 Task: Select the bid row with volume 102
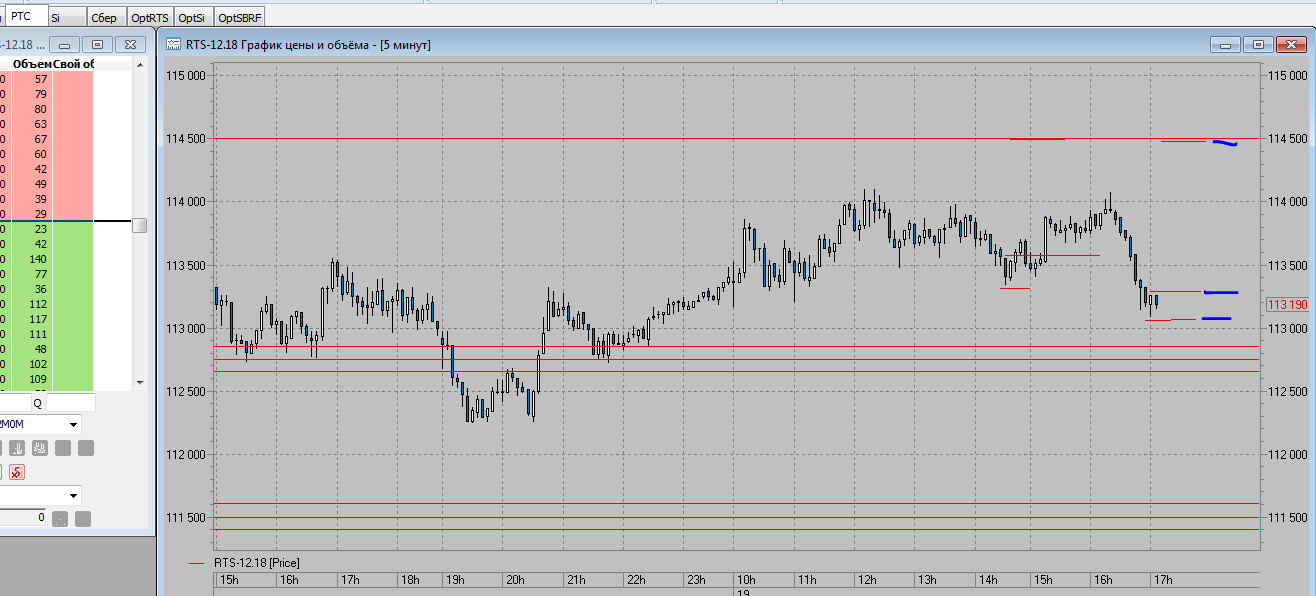click(x=46, y=364)
